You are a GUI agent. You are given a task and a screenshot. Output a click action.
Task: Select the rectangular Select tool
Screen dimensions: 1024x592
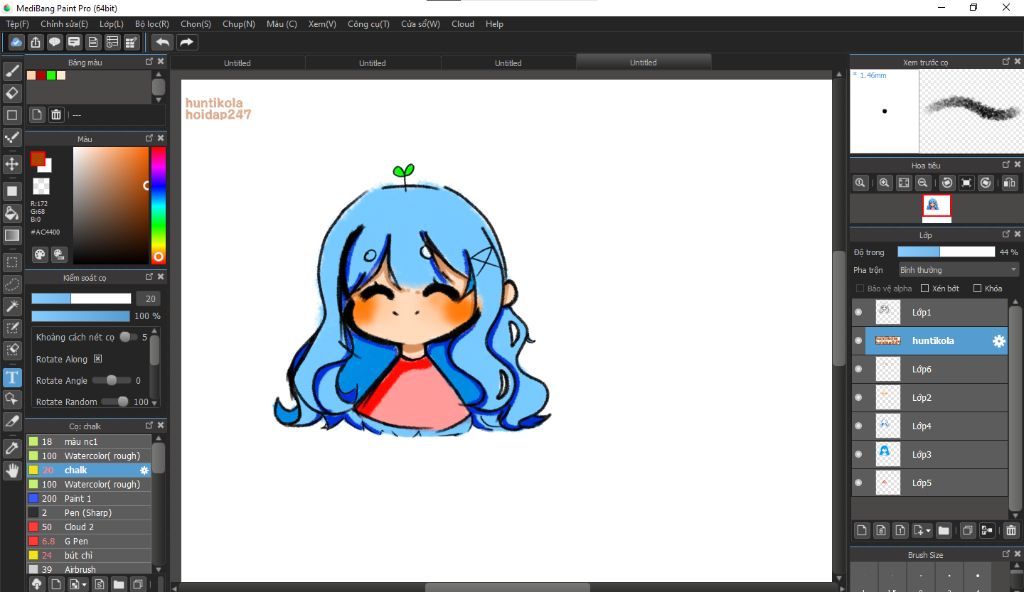pyautogui.click(x=12, y=263)
